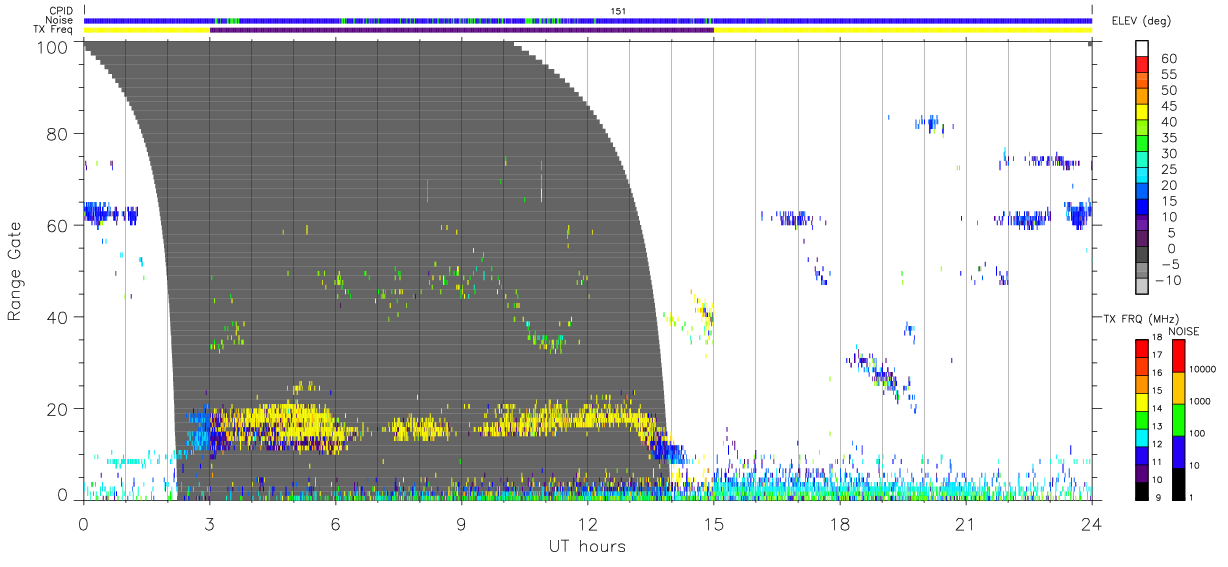1228x567 pixels.
Task: Click the 24 tick label on the UT hours axis
Action: coord(1091,524)
